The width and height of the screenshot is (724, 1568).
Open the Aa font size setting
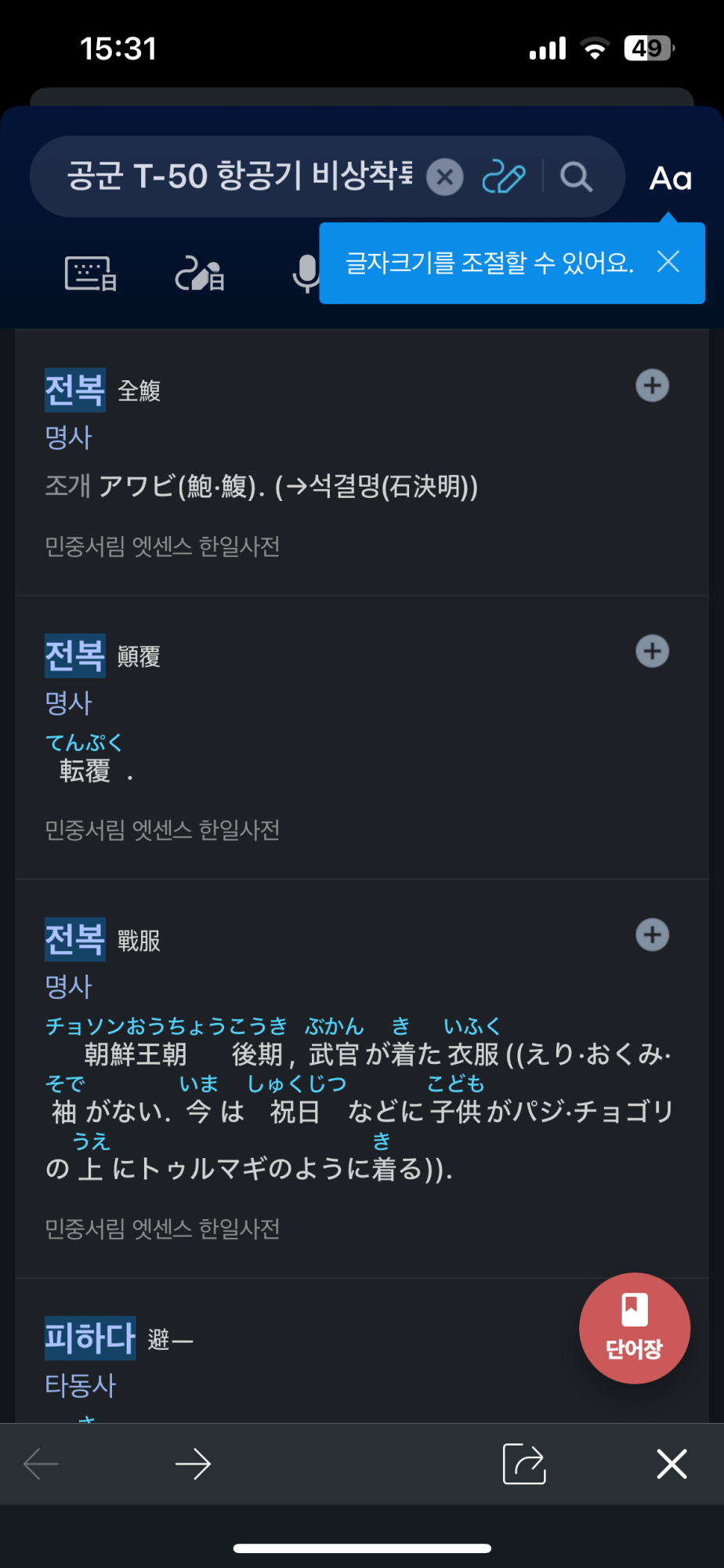(670, 179)
